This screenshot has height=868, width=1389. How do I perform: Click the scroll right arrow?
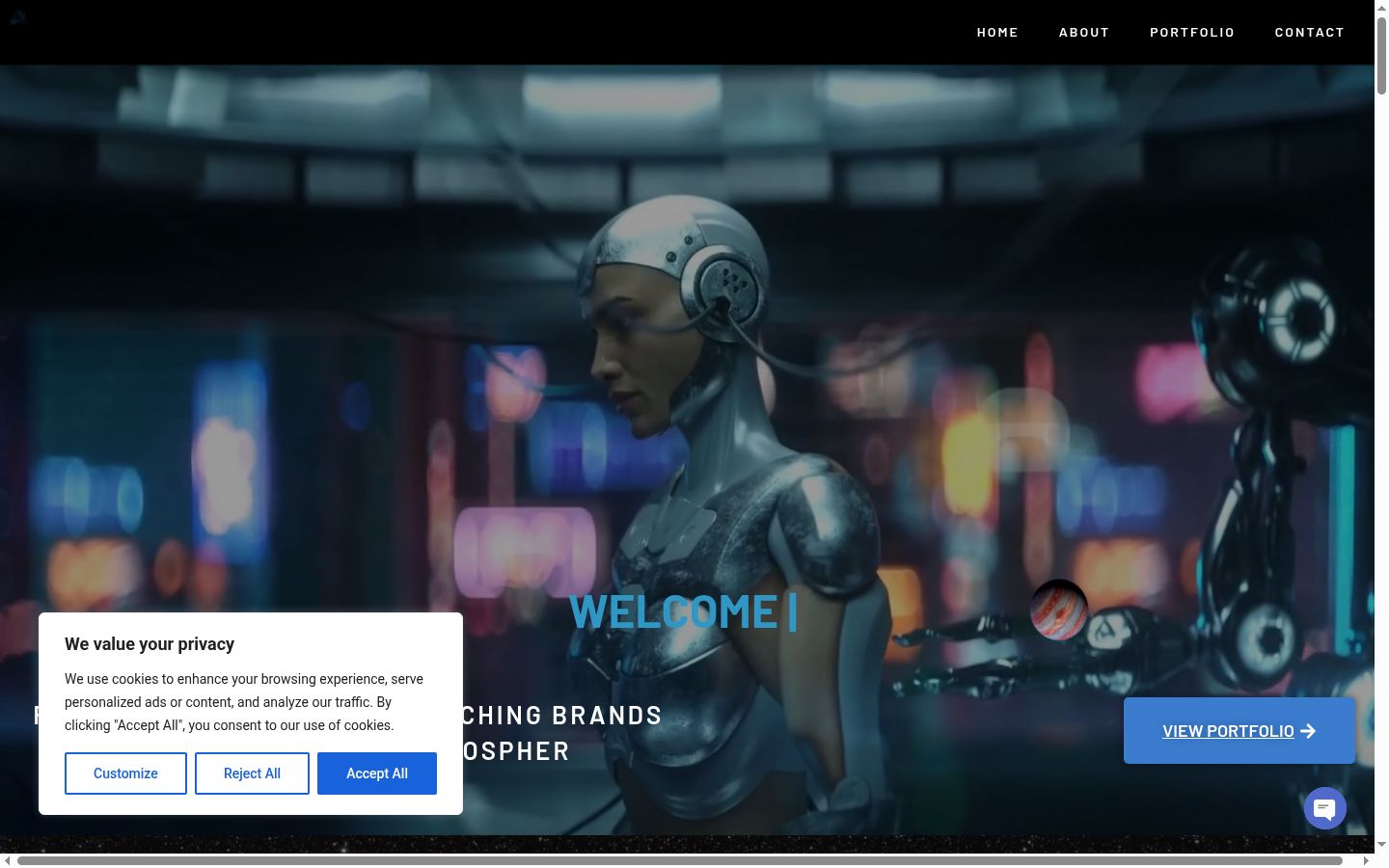[x=1366, y=860]
